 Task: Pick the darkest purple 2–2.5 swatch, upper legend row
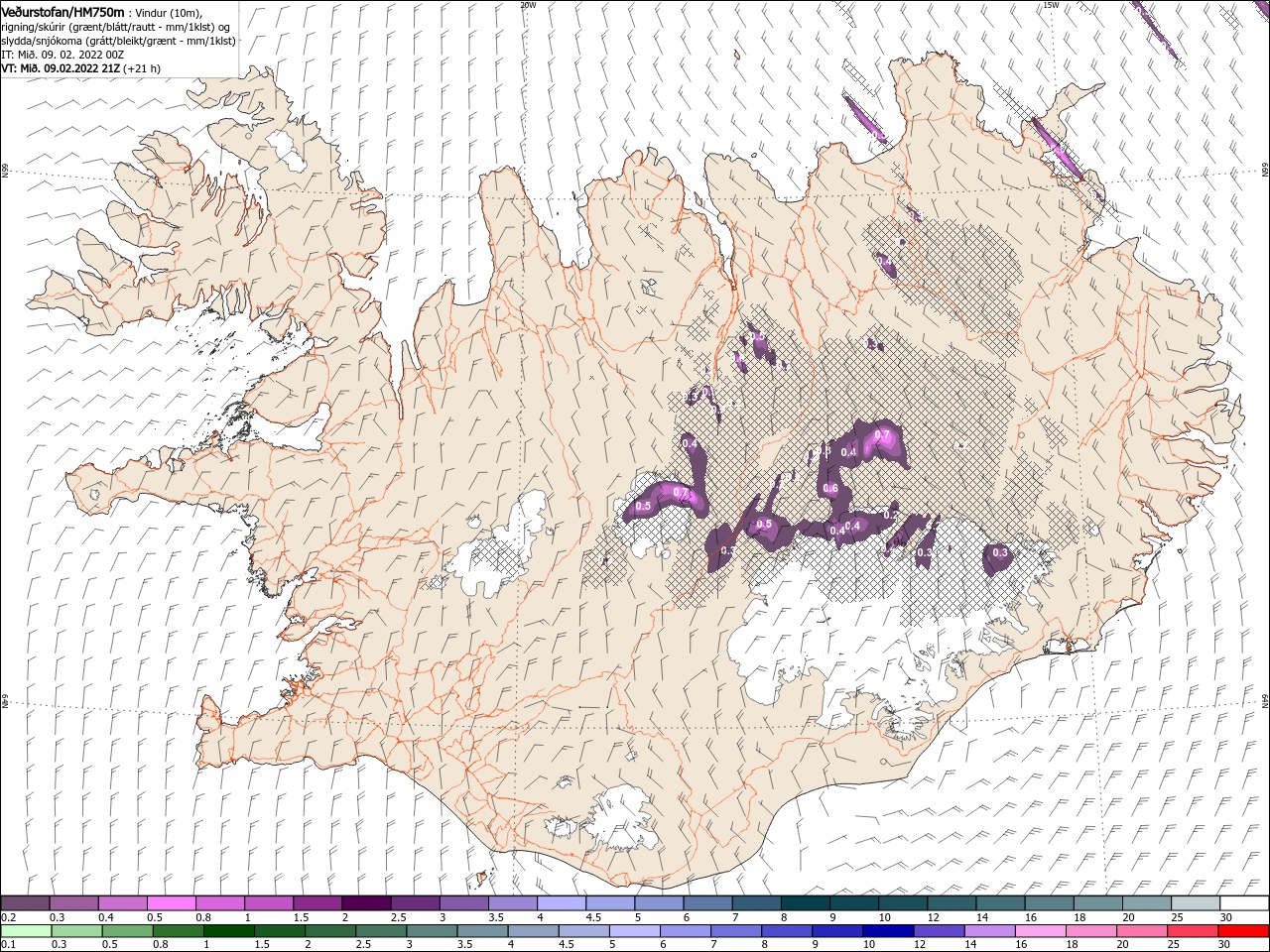[365, 903]
